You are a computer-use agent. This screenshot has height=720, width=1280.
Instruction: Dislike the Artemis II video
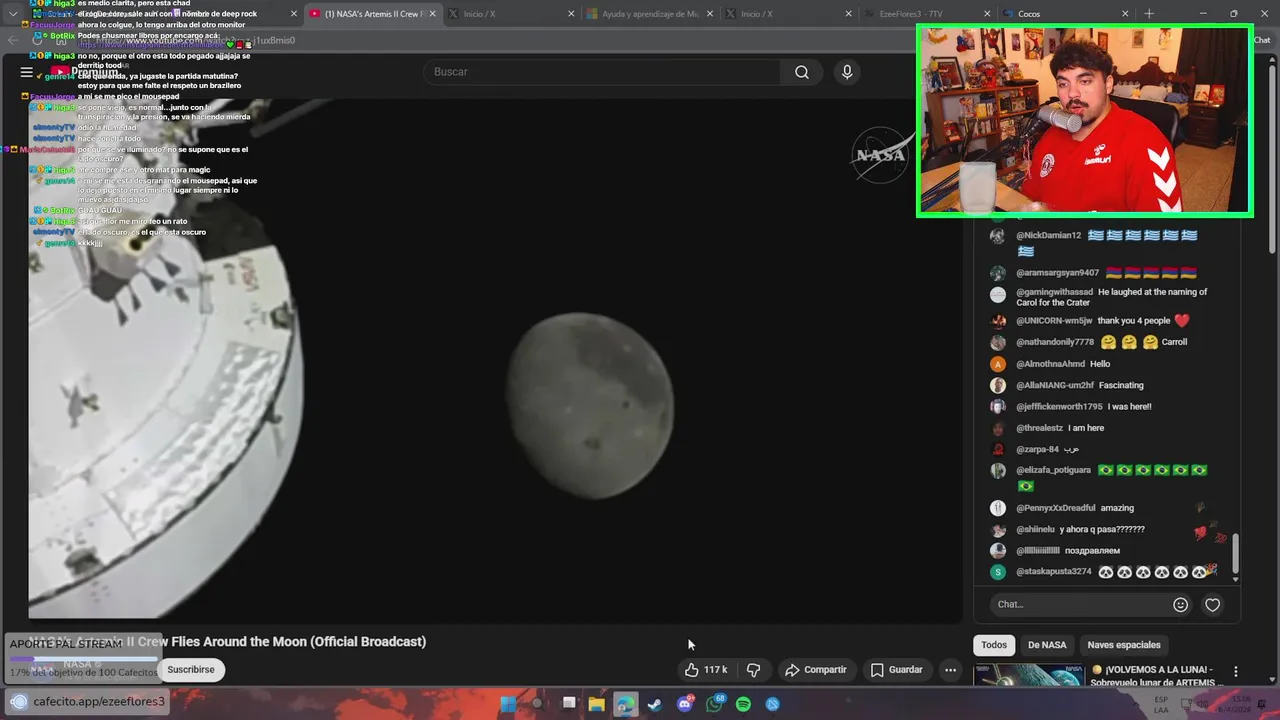[x=754, y=670]
